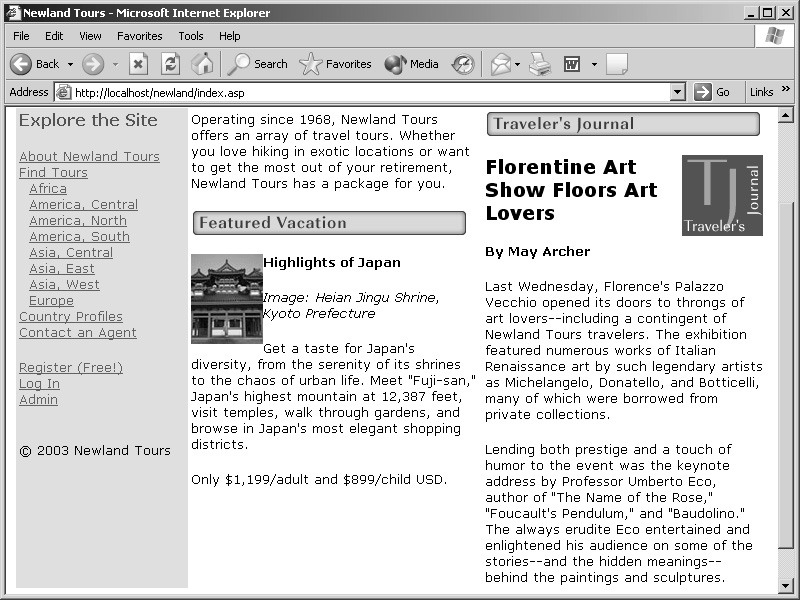Open the Media pane
800x600 pixels.
point(411,64)
